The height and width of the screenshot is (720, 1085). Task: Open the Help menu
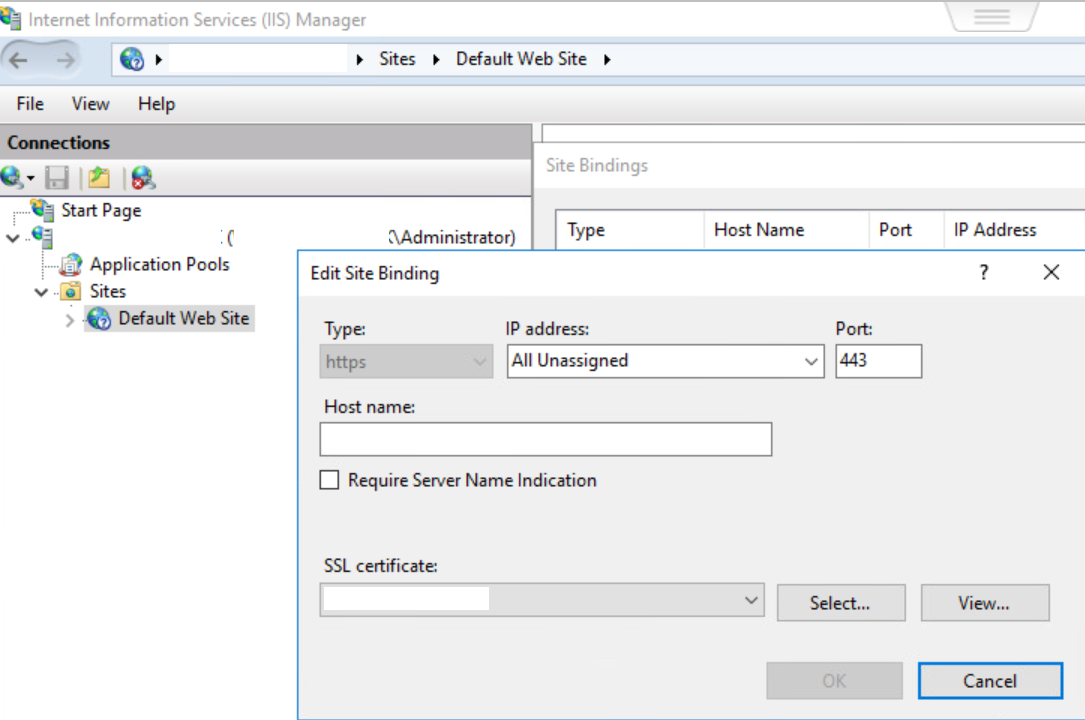(x=156, y=104)
